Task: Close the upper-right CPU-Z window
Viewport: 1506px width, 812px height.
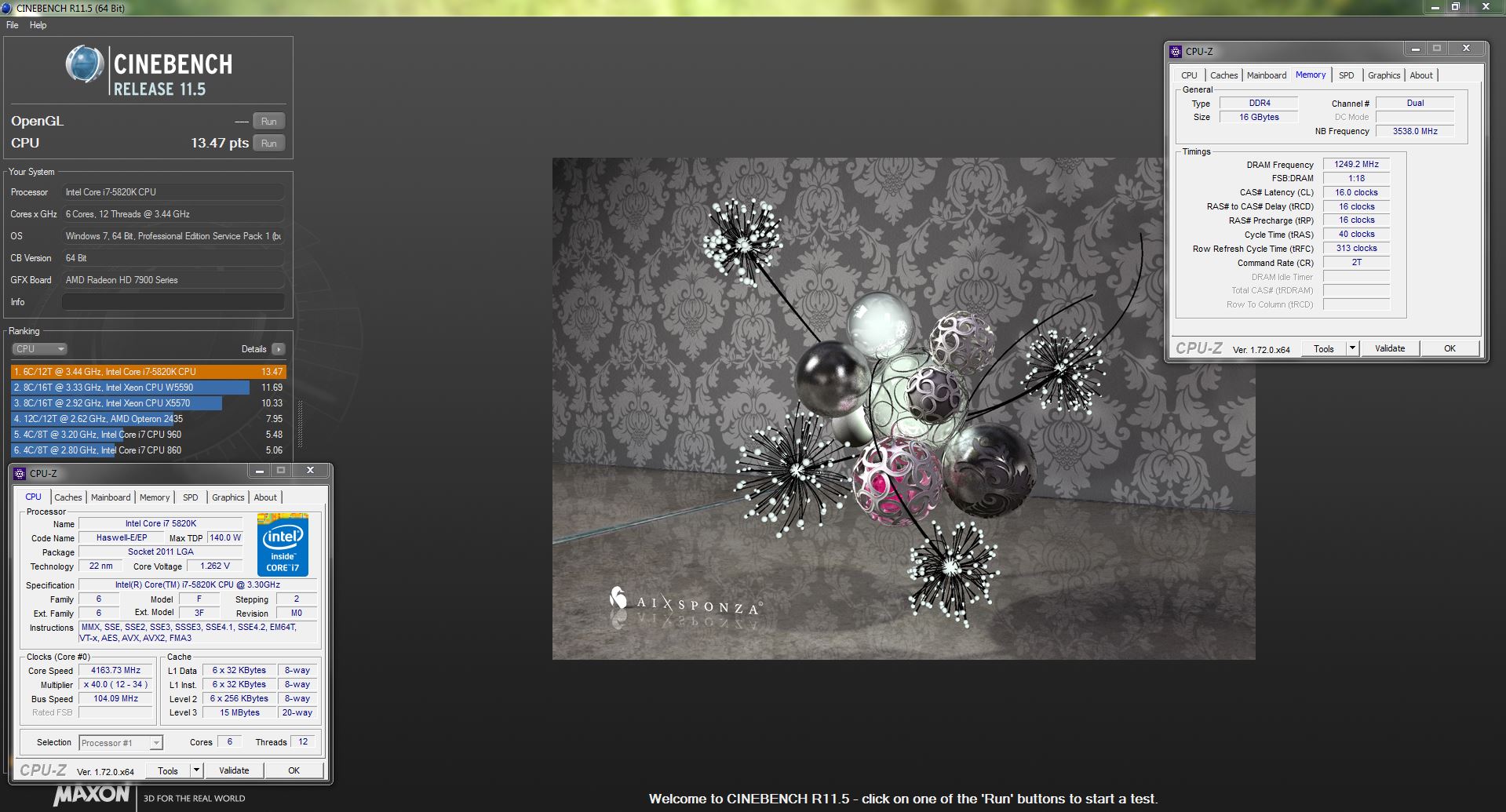Action: (x=1466, y=49)
